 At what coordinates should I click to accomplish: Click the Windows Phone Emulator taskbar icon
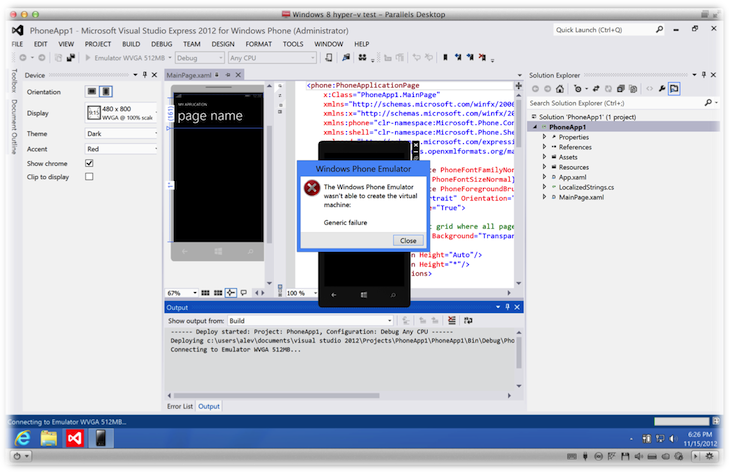[101, 439]
